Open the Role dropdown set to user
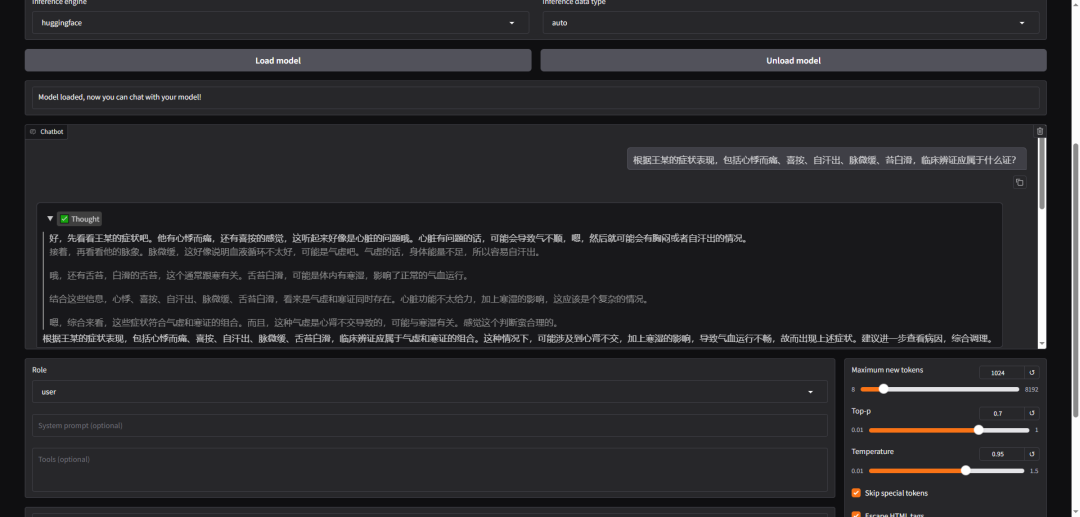This screenshot has height=517, width=1080. (430, 392)
